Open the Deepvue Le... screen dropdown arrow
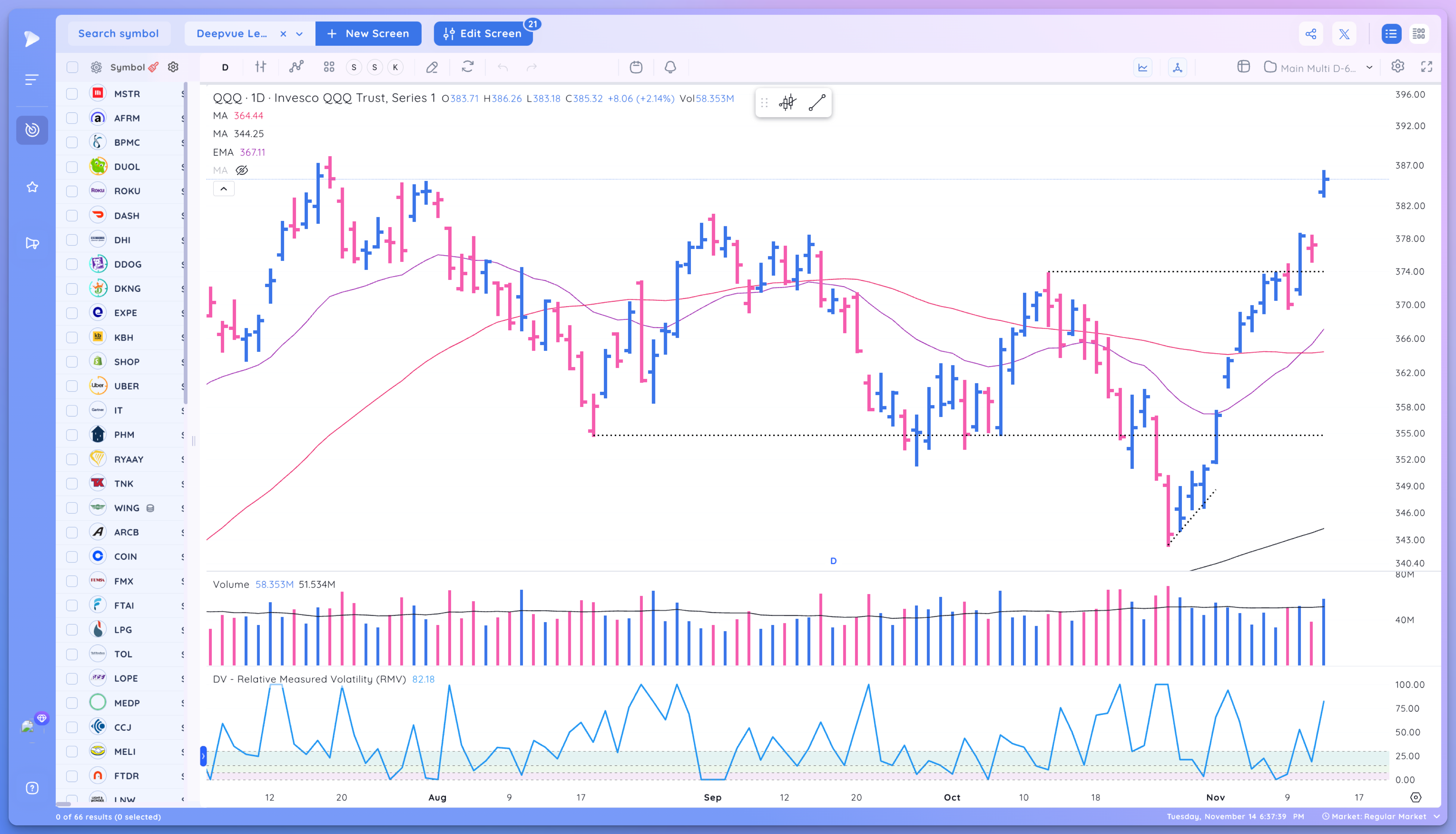The width and height of the screenshot is (1456, 834). 300,34
